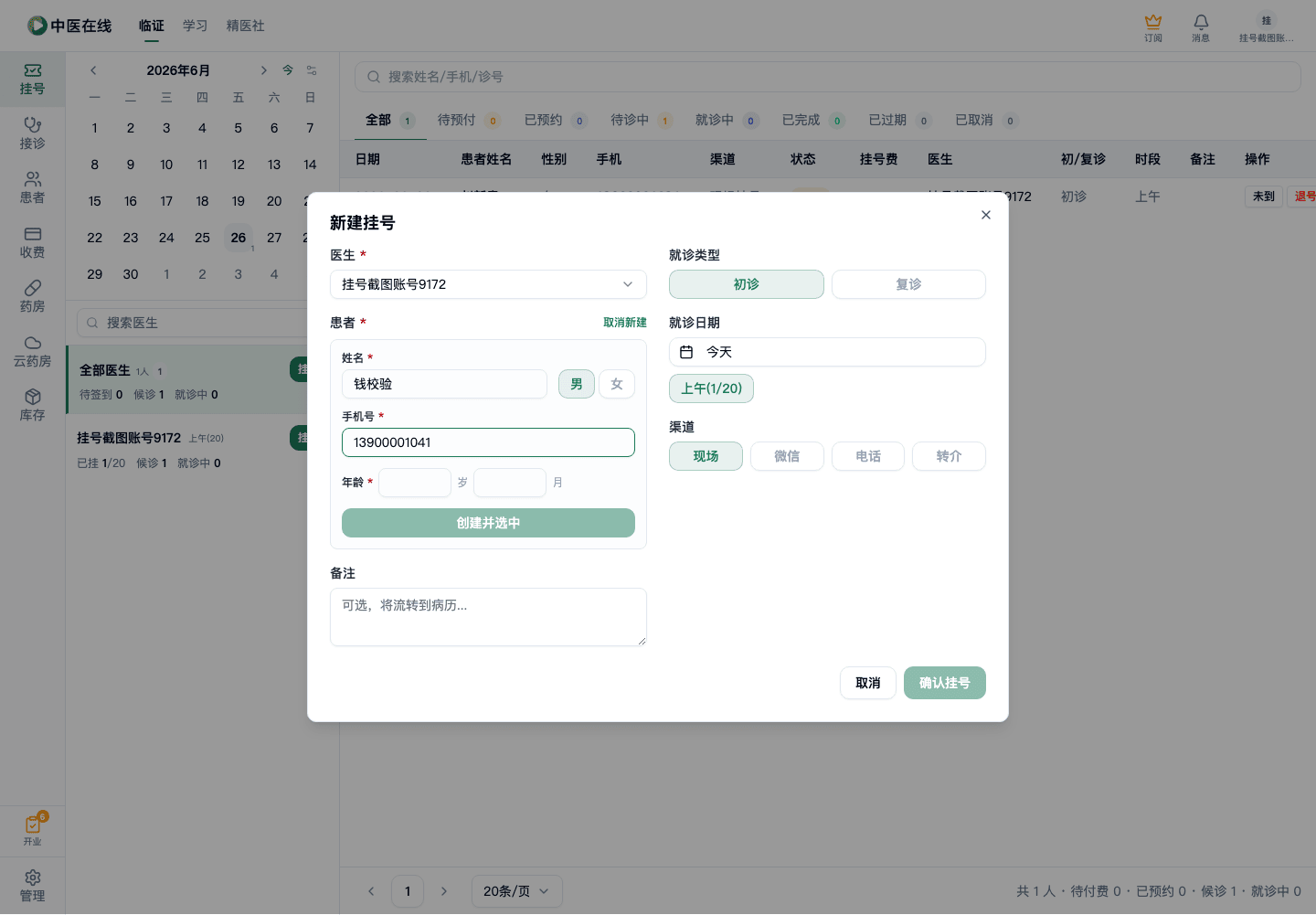The height and width of the screenshot is (915, 1316).
Task: Open the 药房 pharmacy sidebar icon
Action: click(x=32, y=297)
